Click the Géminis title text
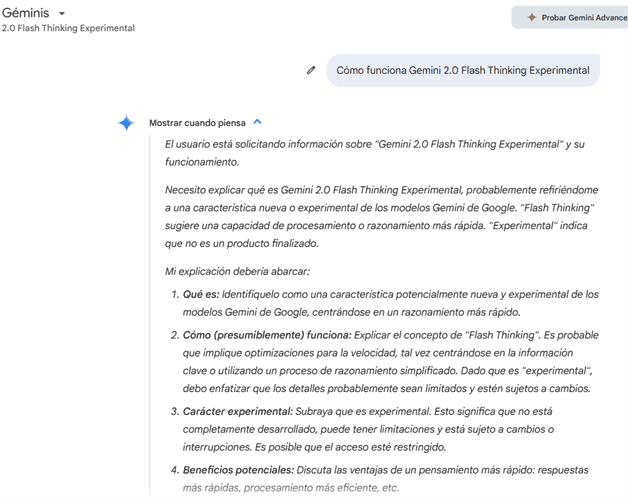 point(25,12)
